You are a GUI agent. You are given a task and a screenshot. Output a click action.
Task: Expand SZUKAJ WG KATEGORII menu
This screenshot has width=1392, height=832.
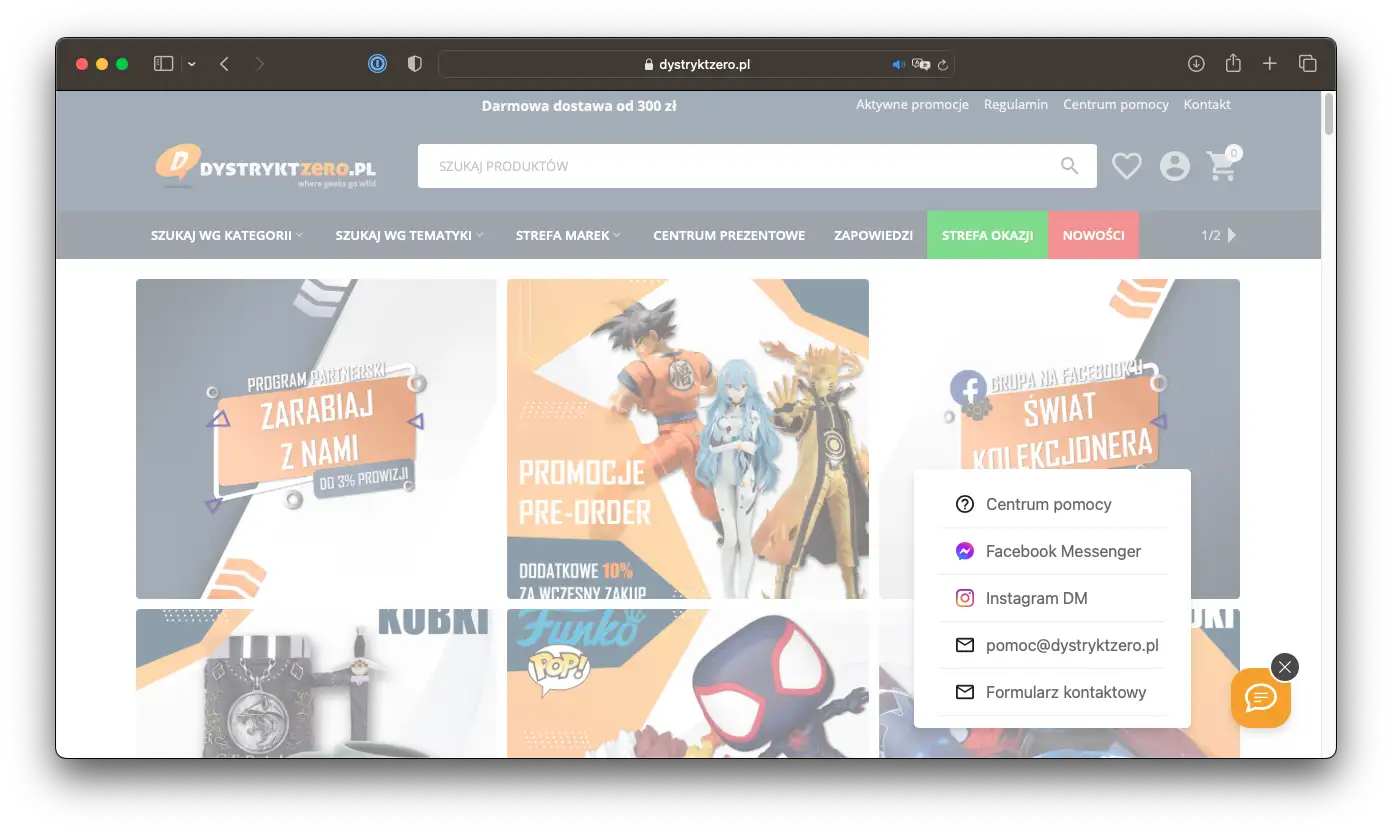click(x=227, y=235)
